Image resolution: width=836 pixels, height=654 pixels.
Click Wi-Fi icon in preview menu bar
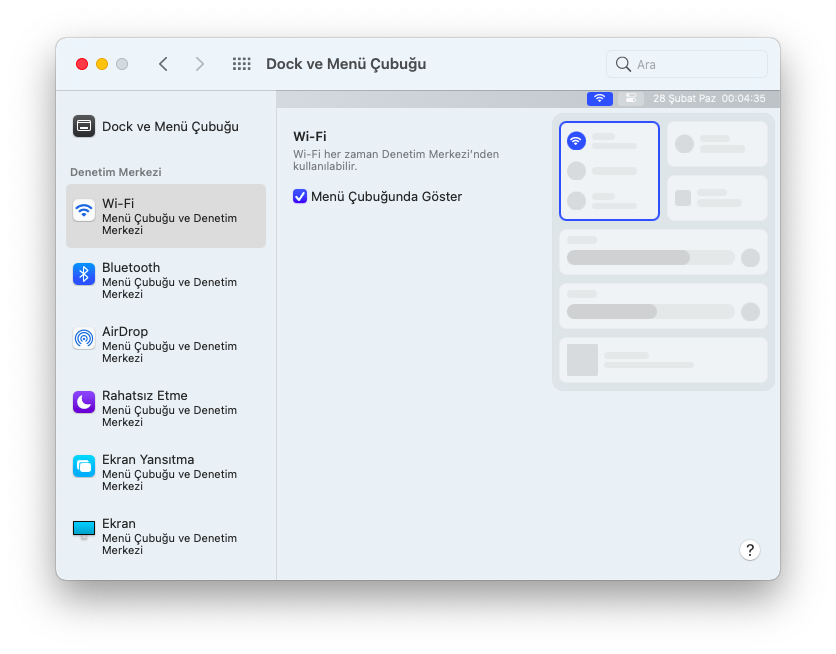pyautogui.click(x=600, y=99)
